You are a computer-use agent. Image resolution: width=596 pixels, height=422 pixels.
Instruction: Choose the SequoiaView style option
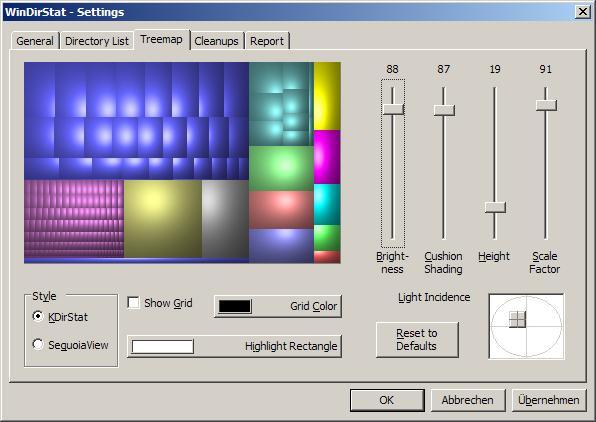[x=38, y=344]
